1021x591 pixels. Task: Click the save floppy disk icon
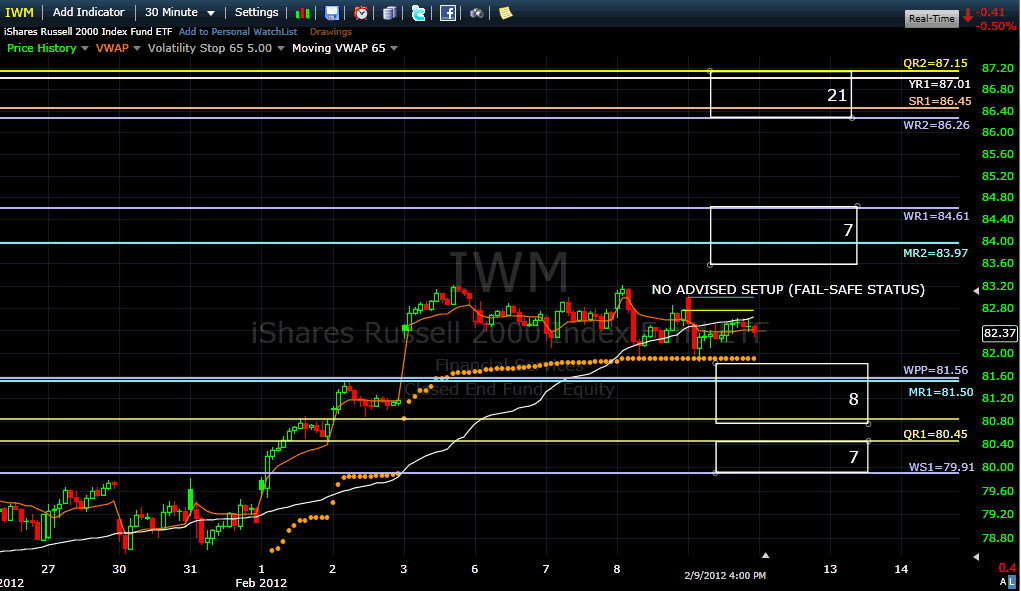[331, 13]
